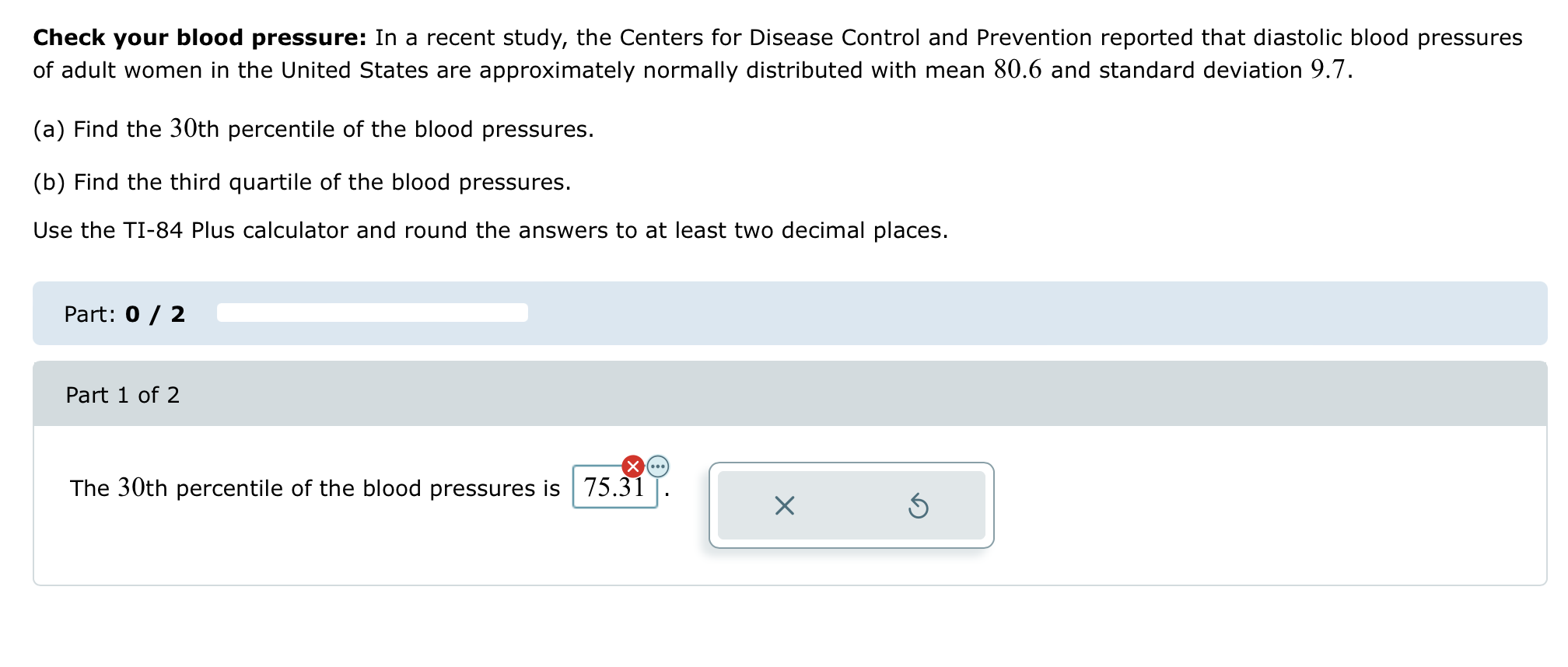Select the Part 1 of 2 header tab

tap(121, 395)
